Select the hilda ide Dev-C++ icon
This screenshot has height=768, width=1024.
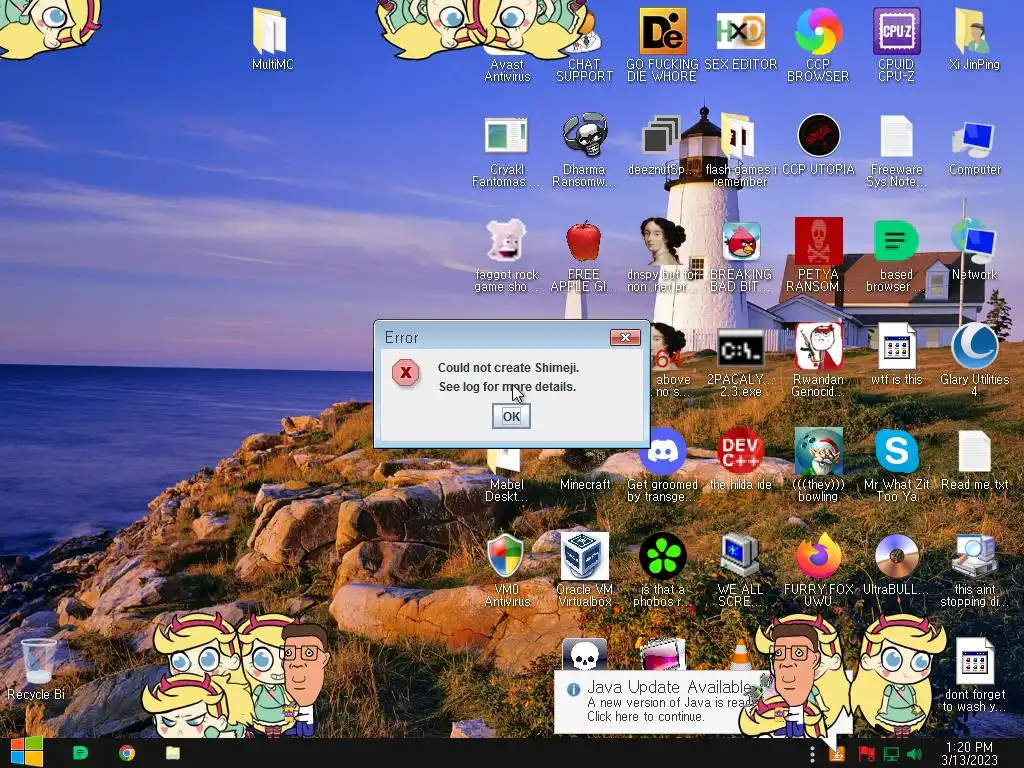(741, 451)
